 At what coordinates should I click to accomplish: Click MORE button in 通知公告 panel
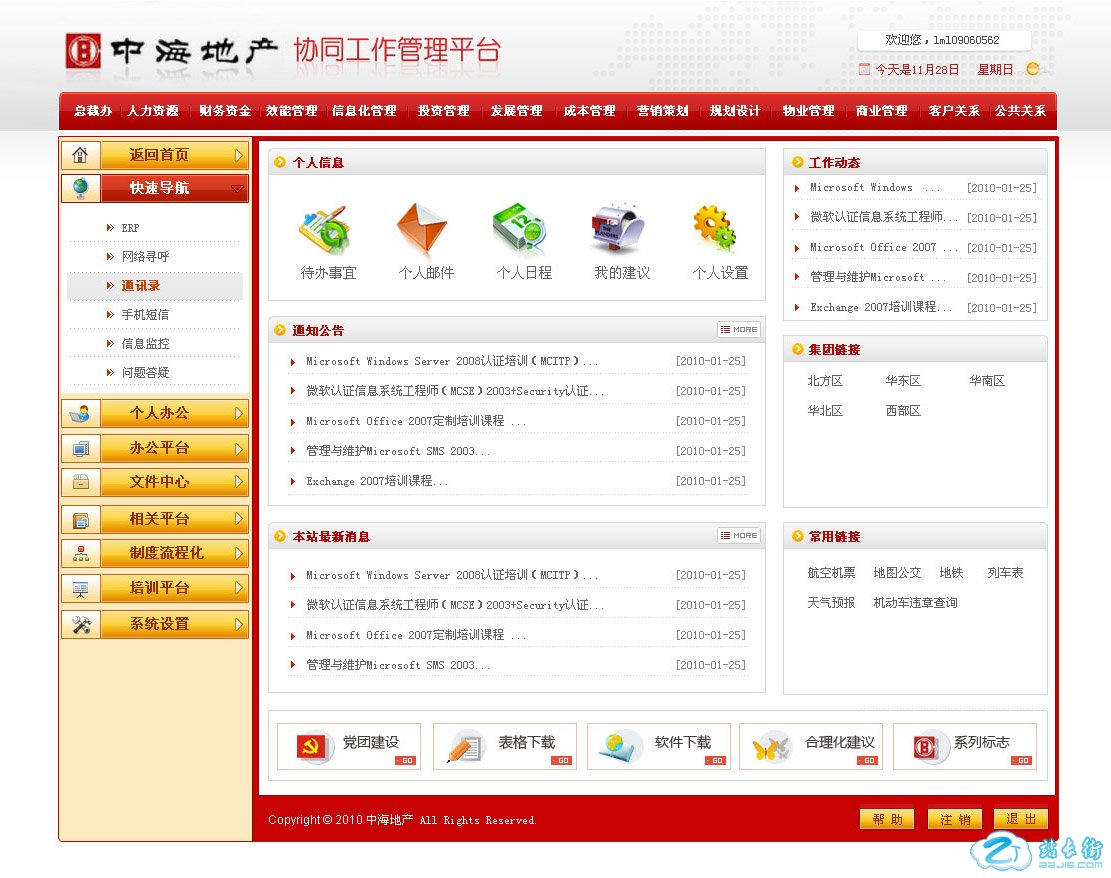[x=739, y=330]
